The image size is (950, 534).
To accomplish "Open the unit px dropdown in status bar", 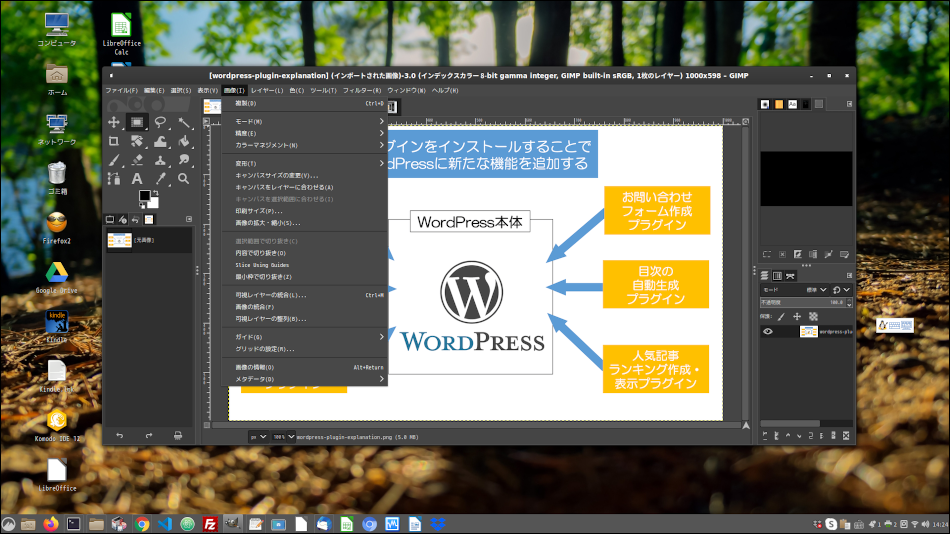I will (259, 436).
